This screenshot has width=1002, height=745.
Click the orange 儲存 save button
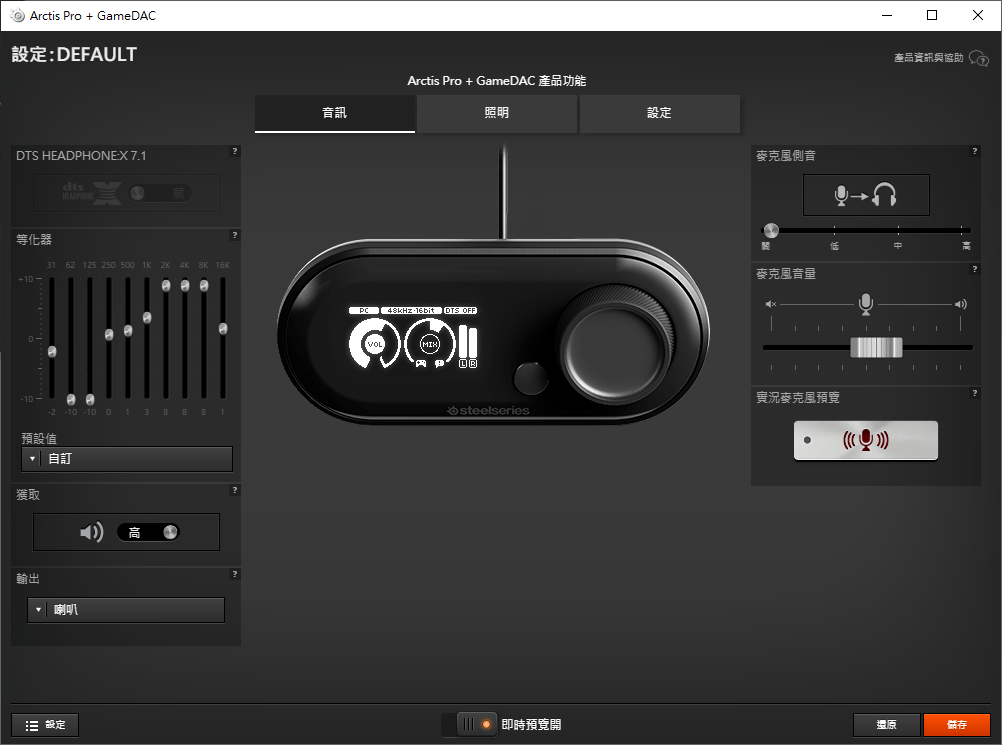(957, 725)
